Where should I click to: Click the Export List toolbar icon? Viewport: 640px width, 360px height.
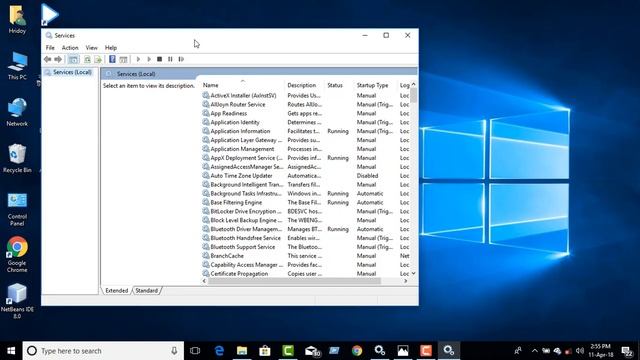(x=98, y=59)
